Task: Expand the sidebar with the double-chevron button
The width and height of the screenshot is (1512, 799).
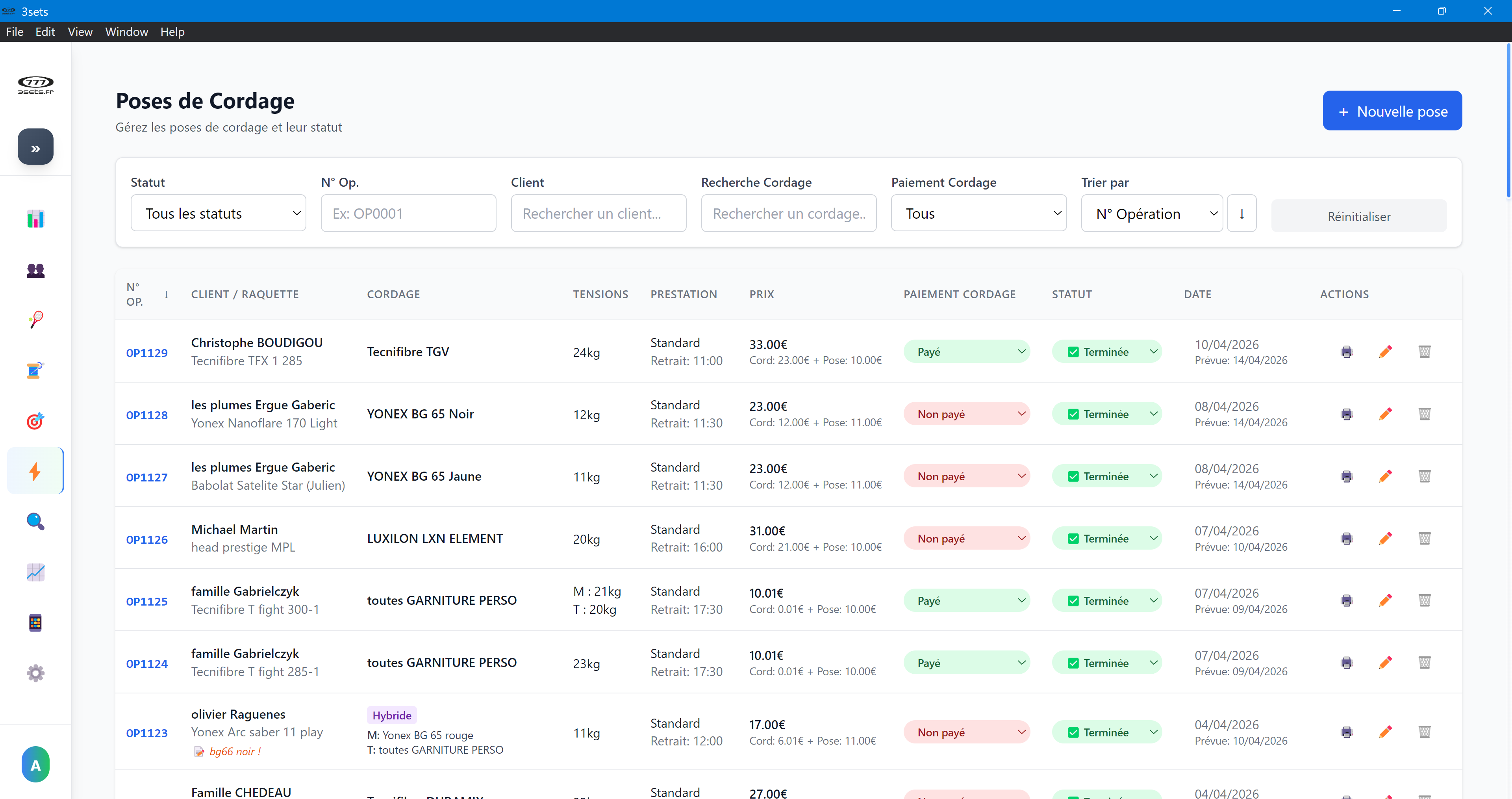Action: [x=35, y=147]
